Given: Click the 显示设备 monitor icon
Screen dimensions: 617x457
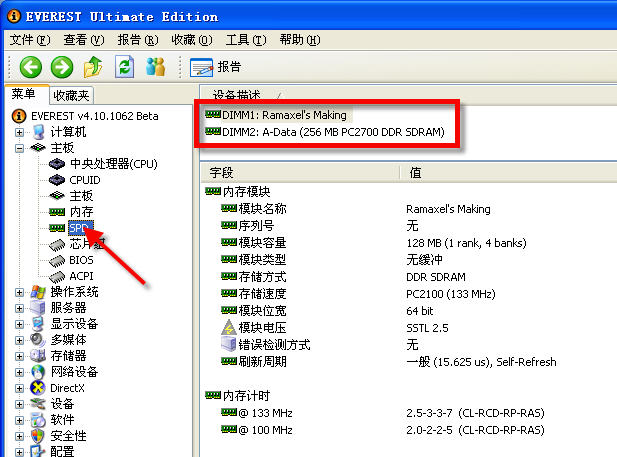Looking at the screenshot, I should (38, 324).
